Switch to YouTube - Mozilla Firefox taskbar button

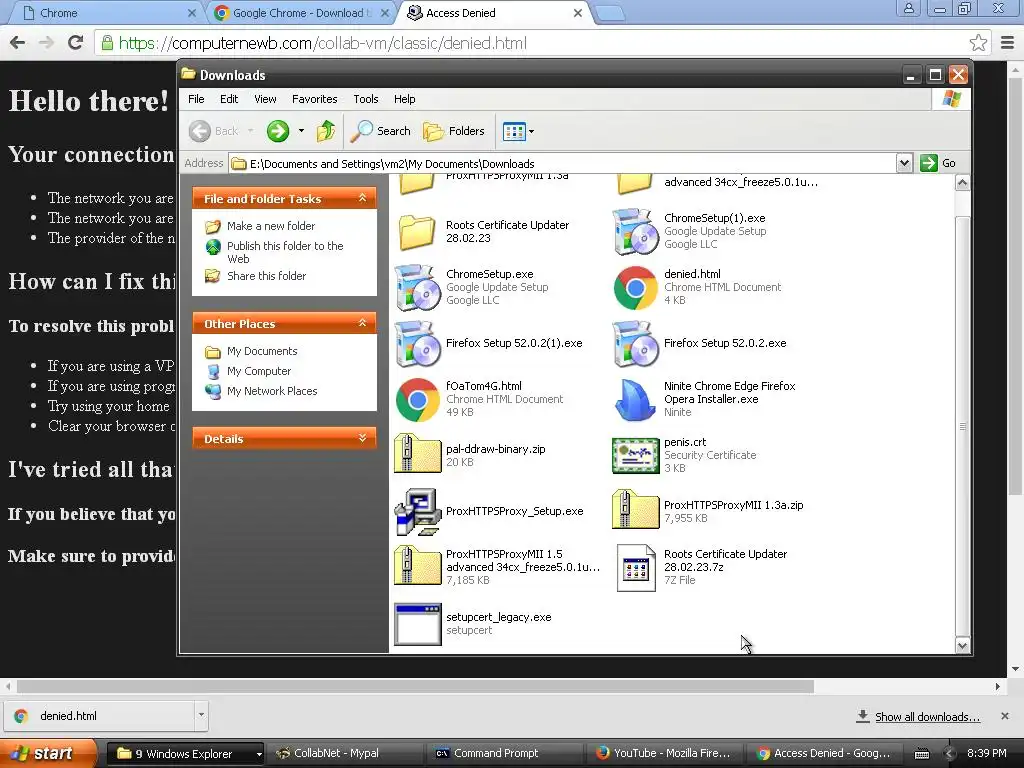[666, 754]
